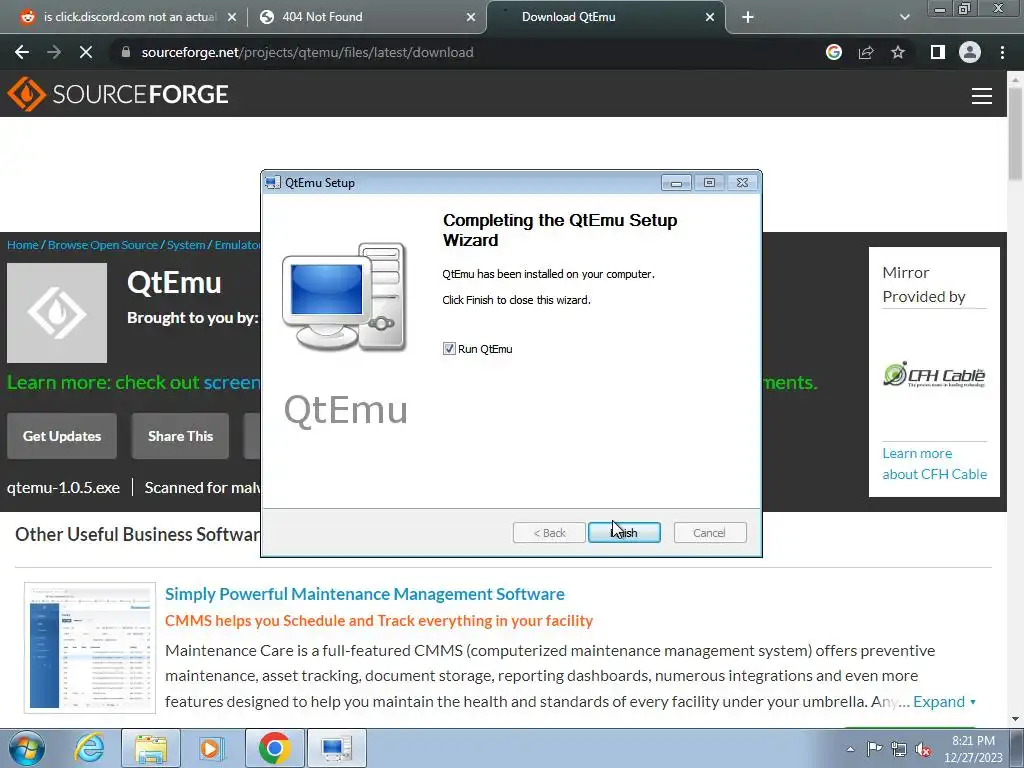
Task: Open Browse Open Source breadcrumb
Action: tap(103, 245)
